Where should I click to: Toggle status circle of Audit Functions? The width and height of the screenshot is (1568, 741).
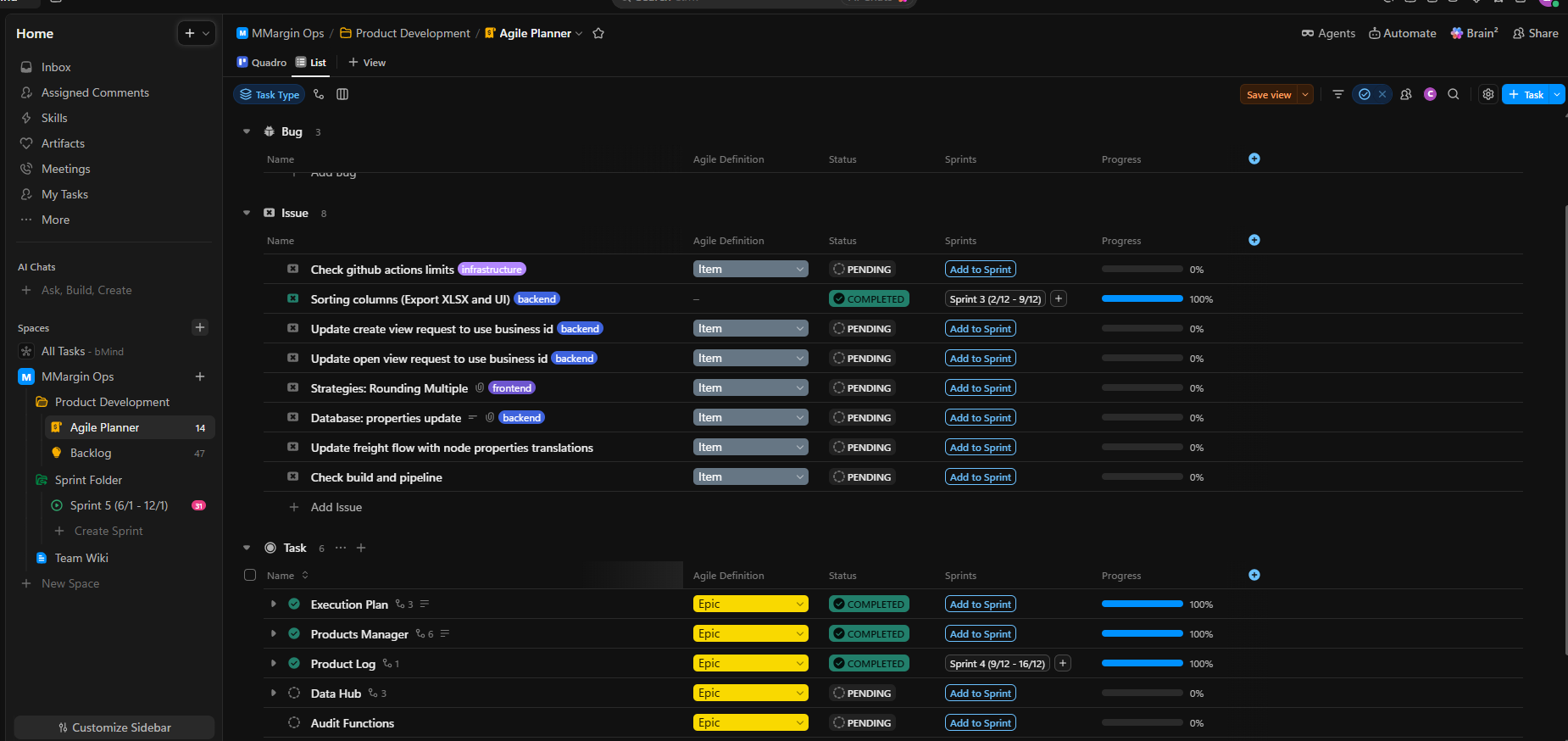click(294, 722)
